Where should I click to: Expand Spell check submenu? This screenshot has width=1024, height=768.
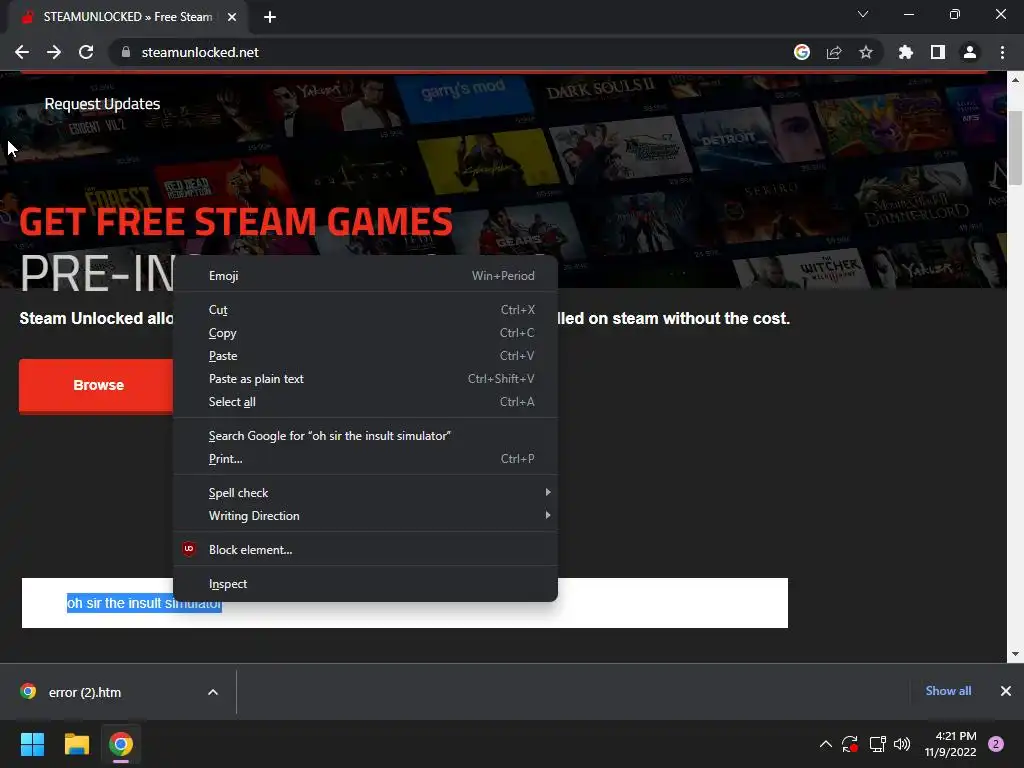(365, 492)
